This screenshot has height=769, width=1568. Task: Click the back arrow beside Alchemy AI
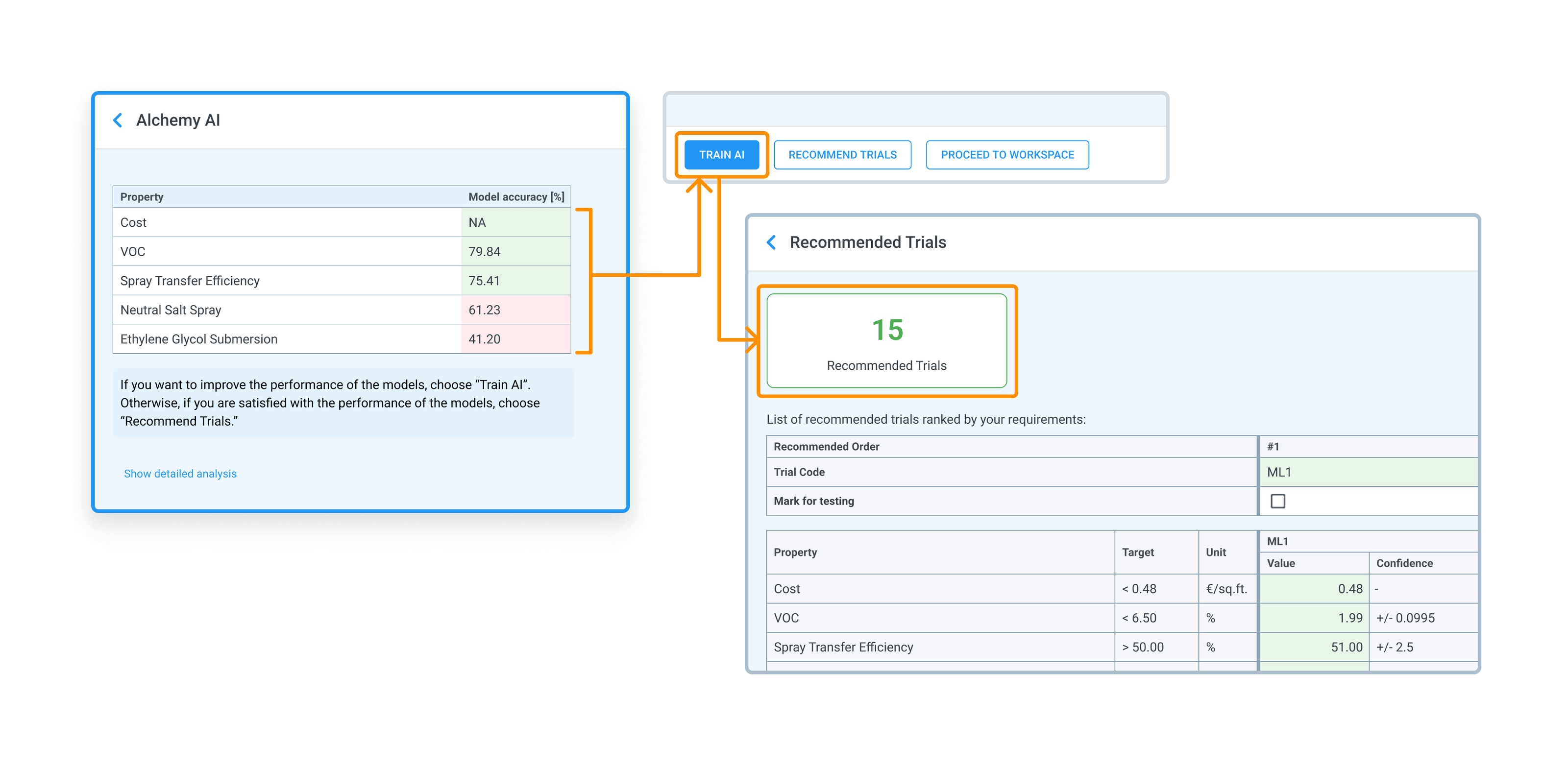pyautogui.click(x=118, y=120)
